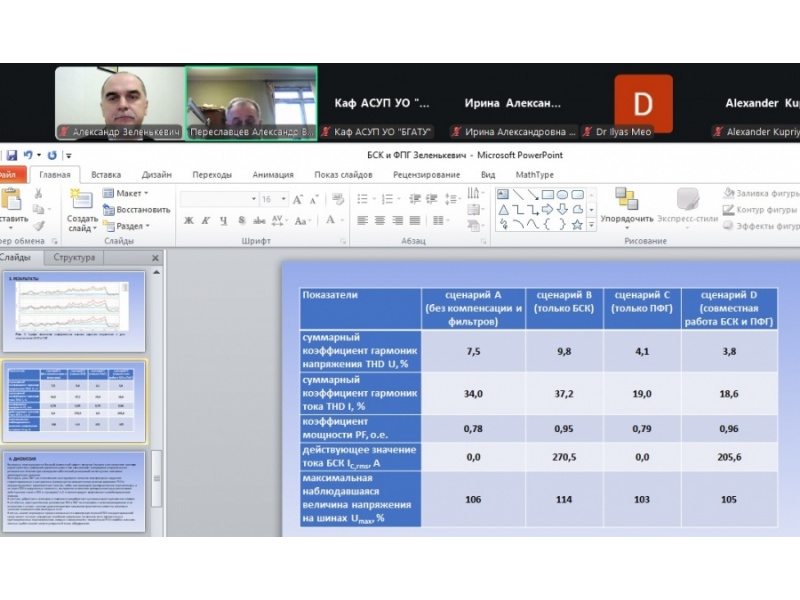Click the Create Slide icon
The width and height of the screenshot is (800, 600).
[82, 200]
